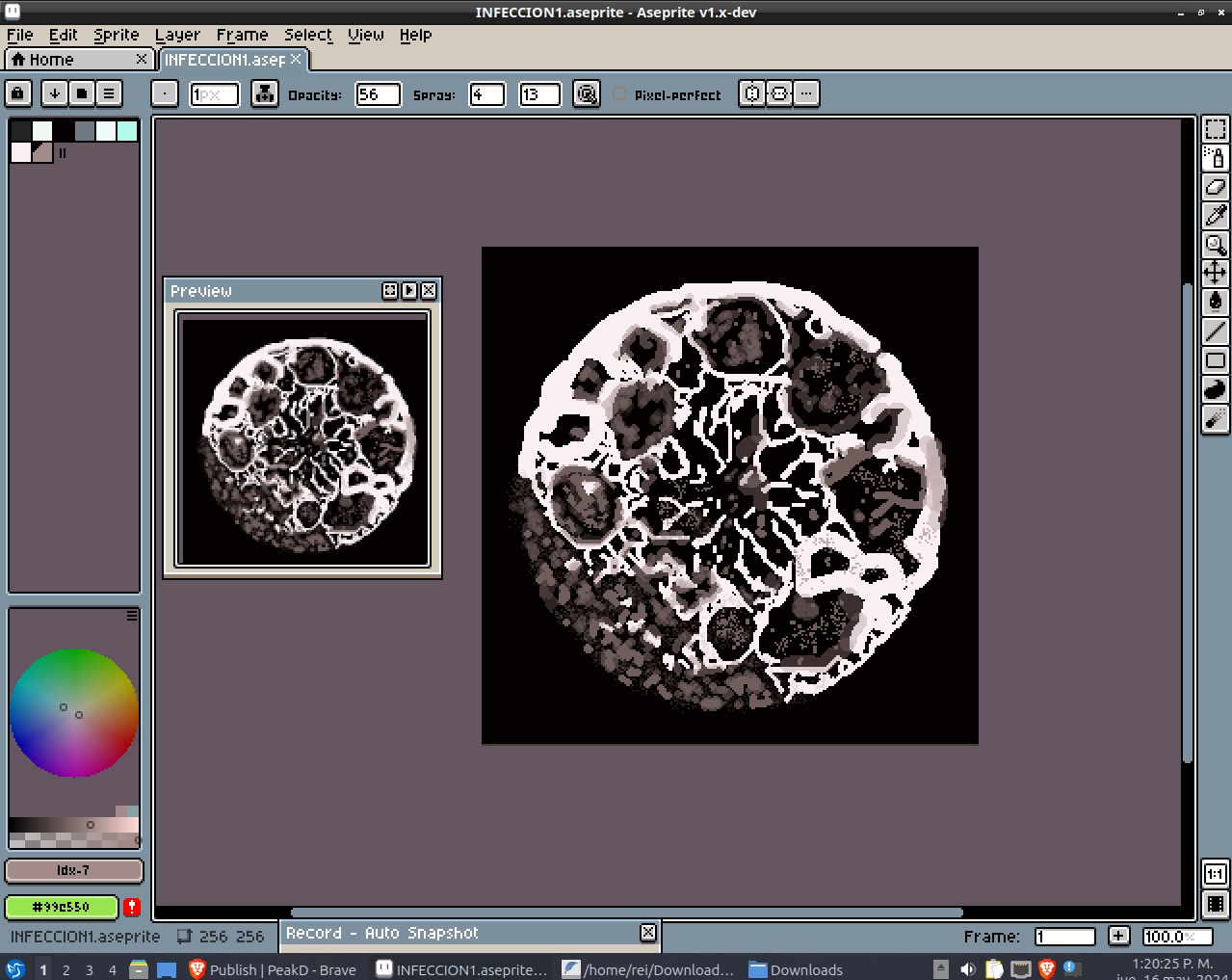Viewport: 1232px width, 980px height.
Task: Select the Rectangular Marquee tool
Action: (x=1216, y=129)
